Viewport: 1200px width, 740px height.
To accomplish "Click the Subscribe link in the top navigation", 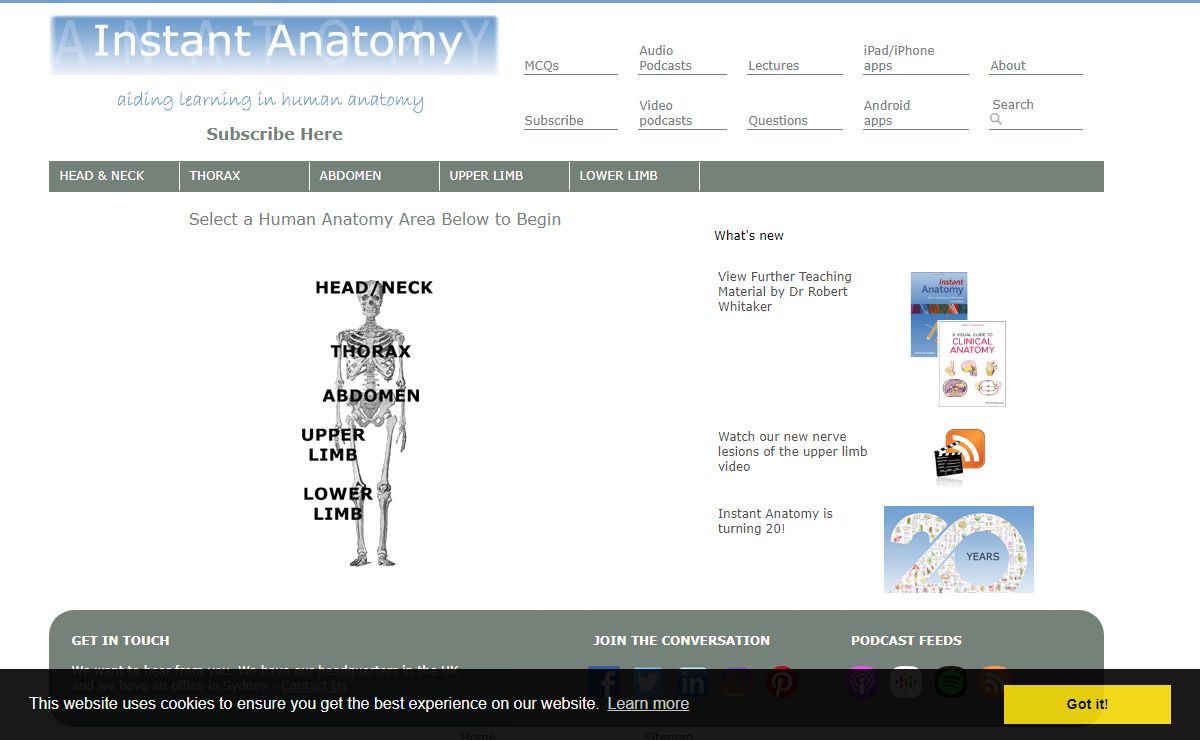I will 554,121.
